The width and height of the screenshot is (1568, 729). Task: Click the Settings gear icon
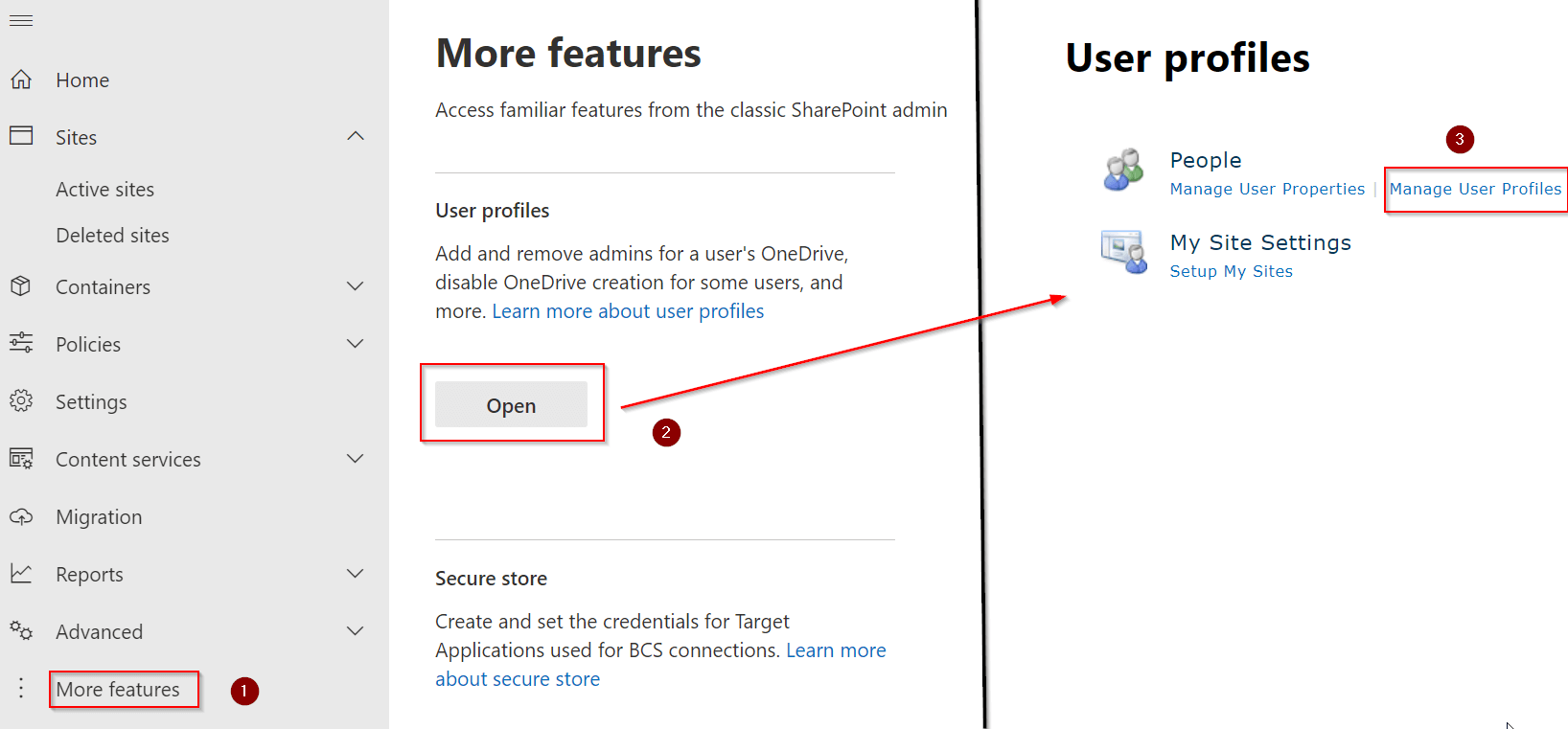(21, 401)
